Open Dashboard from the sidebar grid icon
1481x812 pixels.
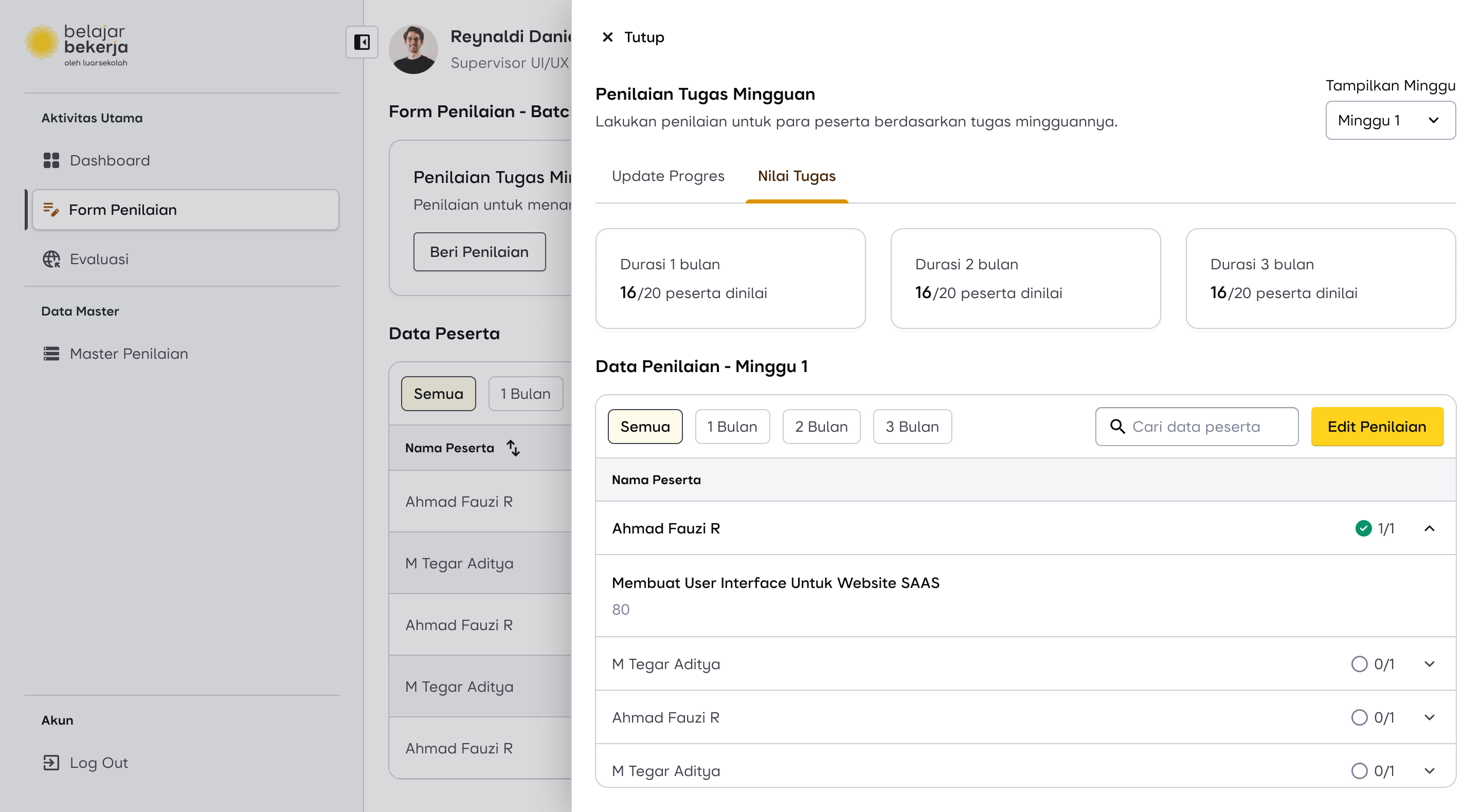[x=51, y=160]
